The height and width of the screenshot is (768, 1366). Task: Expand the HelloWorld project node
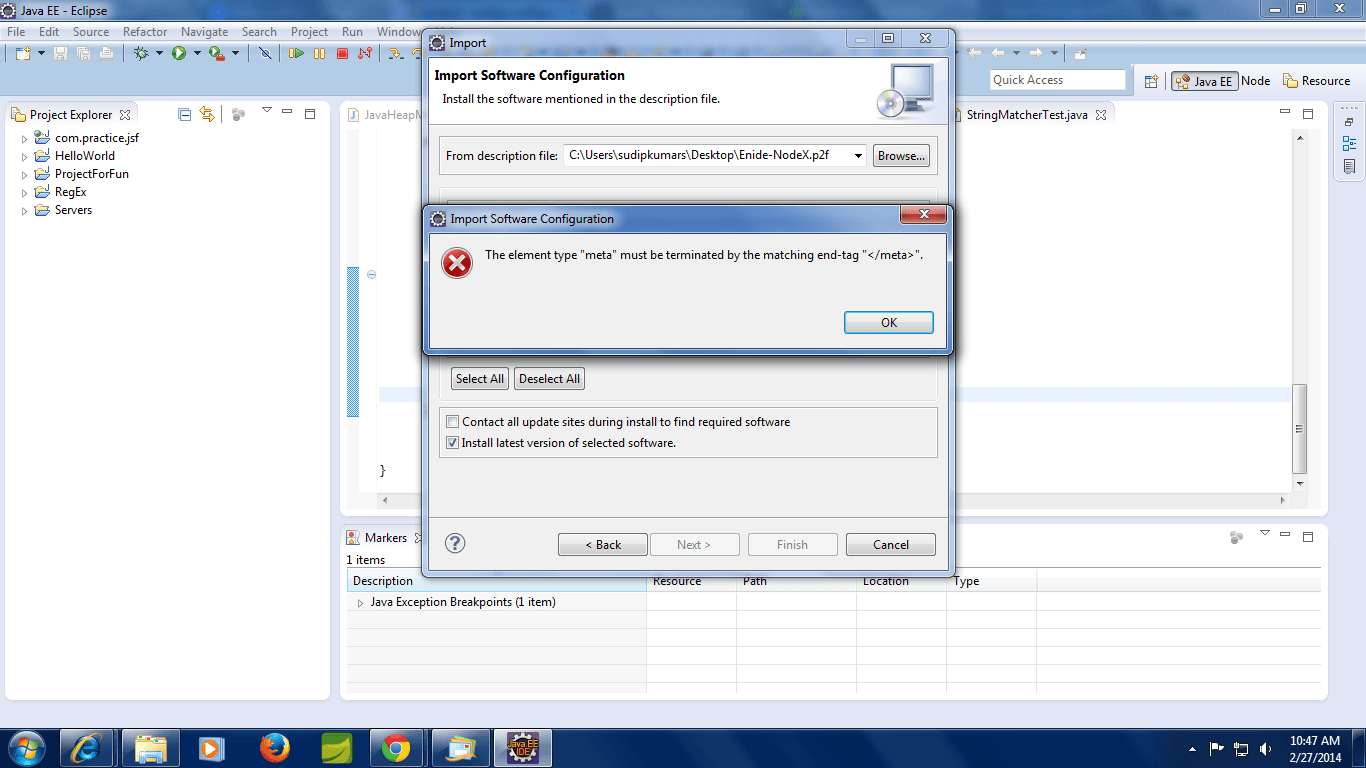point(25,156)
